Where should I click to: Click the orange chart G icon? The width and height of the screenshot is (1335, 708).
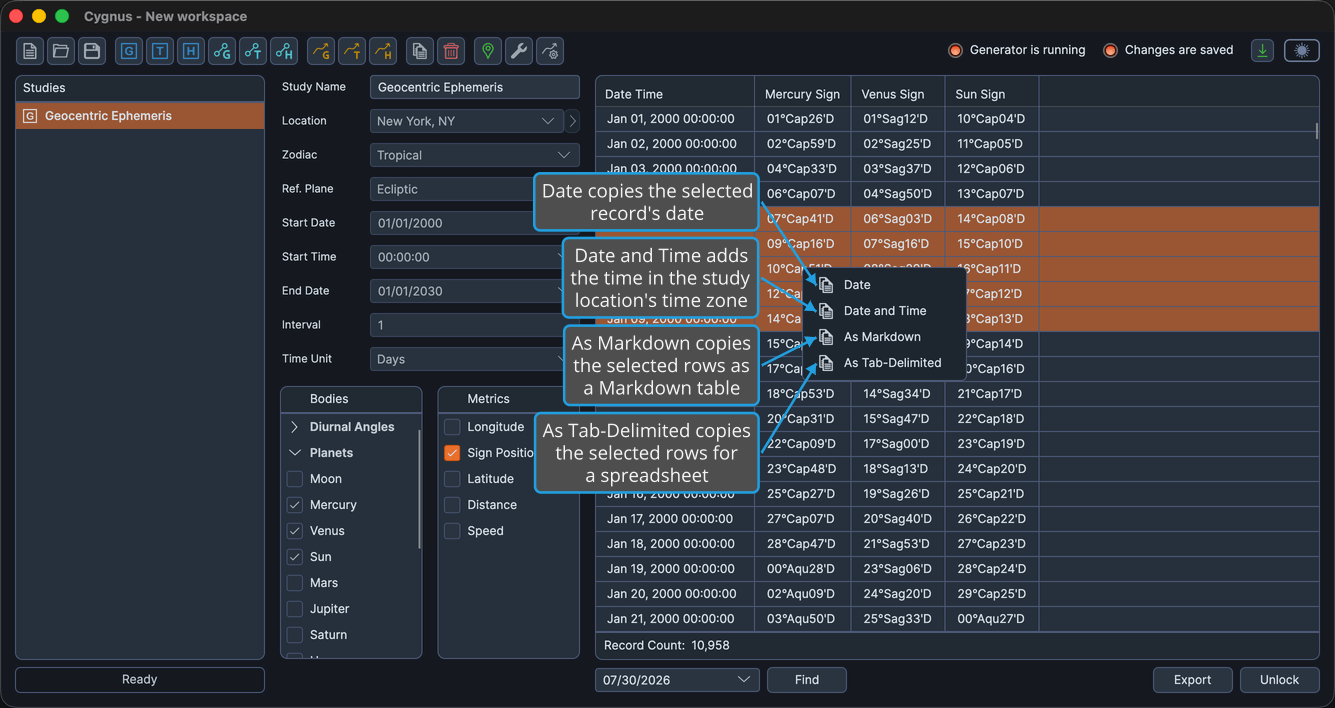pyautogui.click(x=321, y=51)
